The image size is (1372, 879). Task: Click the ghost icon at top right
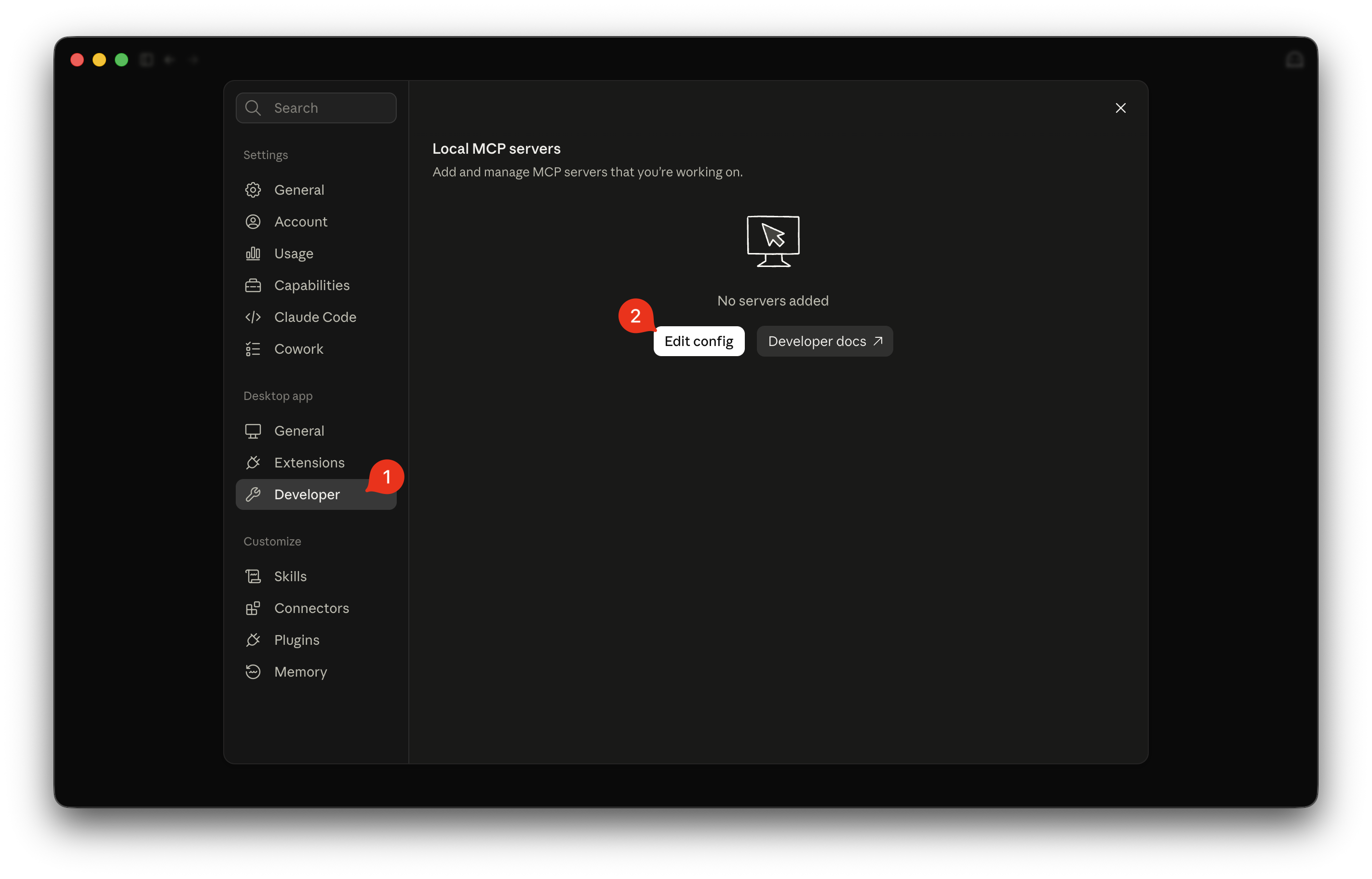pos(1294,59)
